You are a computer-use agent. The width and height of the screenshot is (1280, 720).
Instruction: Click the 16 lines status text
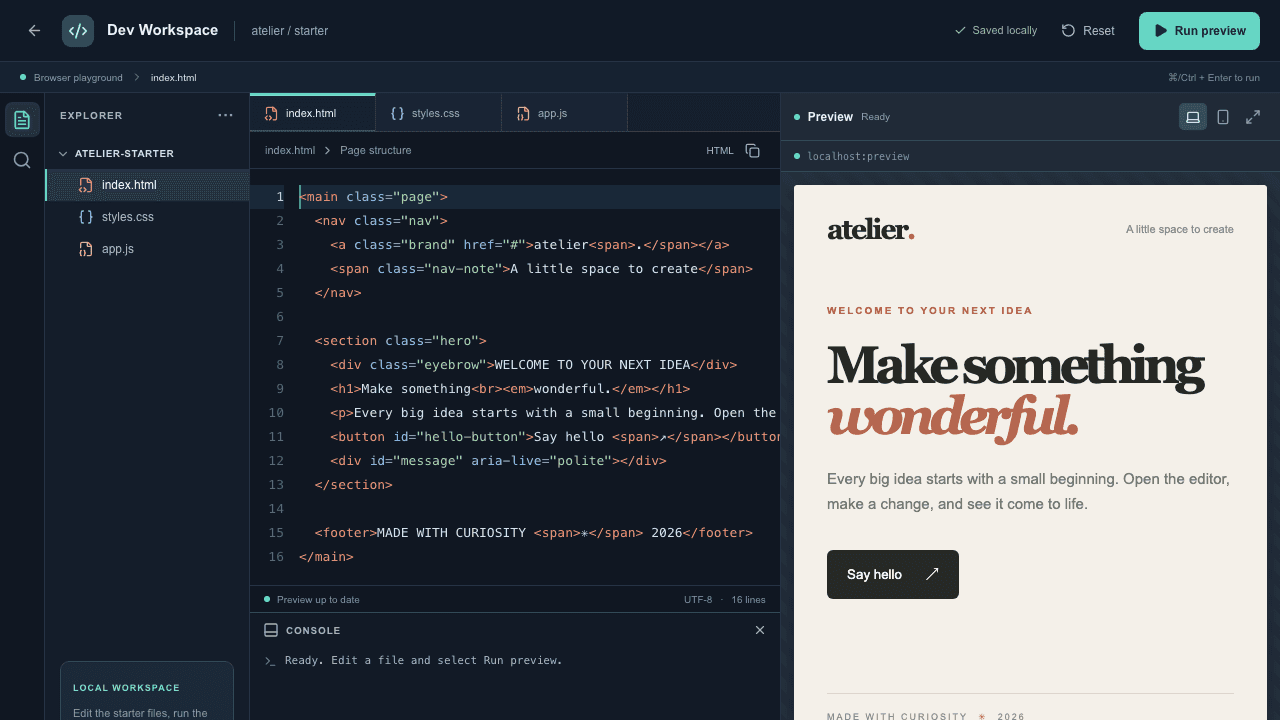748,600
